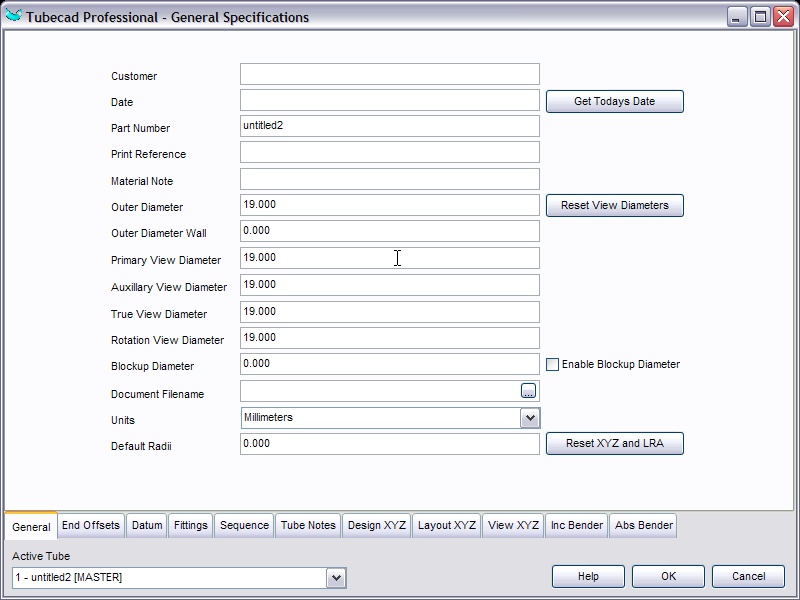Switch to the End Offsets tab
Image resolution: width=800 pixels, height=600 pixels.
point(91,525)
